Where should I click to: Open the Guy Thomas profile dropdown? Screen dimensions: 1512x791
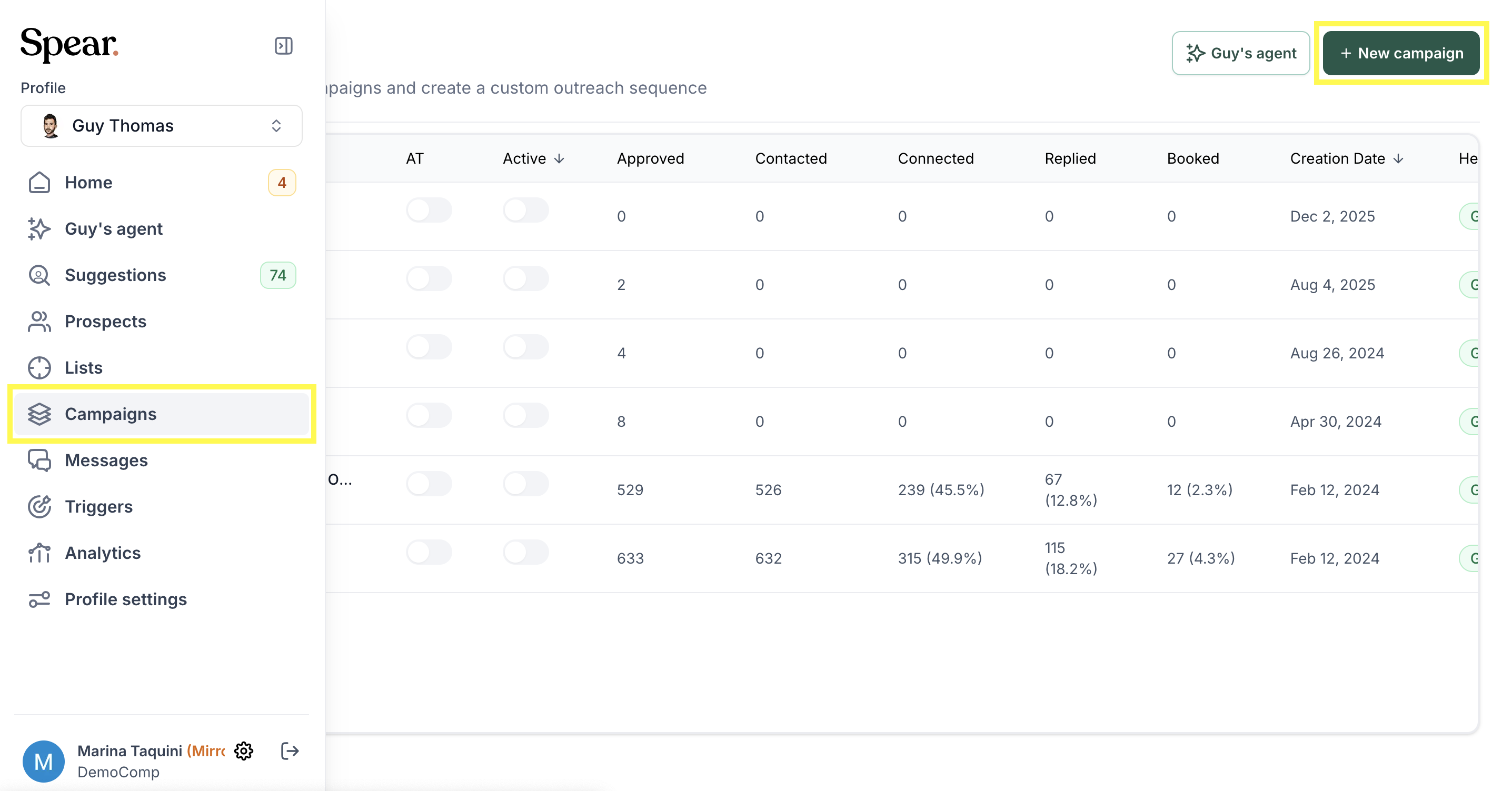(162, 126)
